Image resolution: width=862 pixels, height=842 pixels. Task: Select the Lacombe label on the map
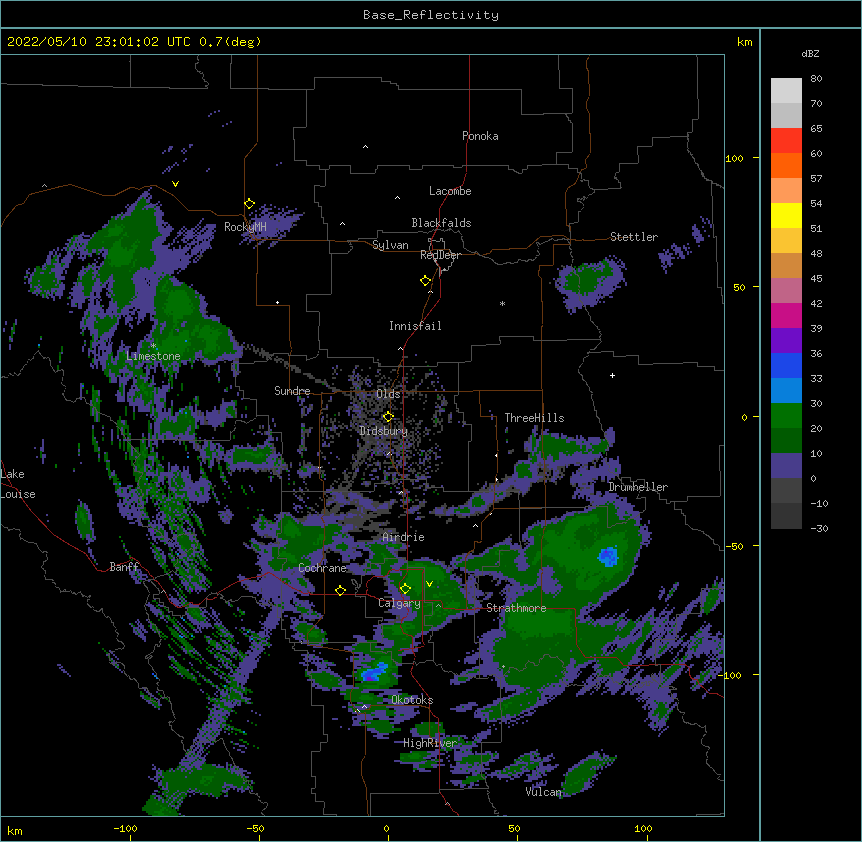450,191
